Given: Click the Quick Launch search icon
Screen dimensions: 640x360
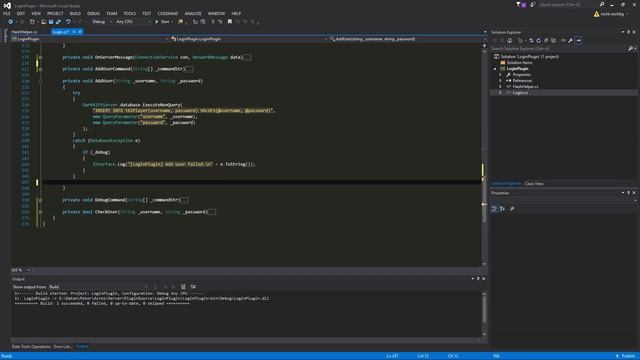Looking at the screenshot, I should point(602,4).
